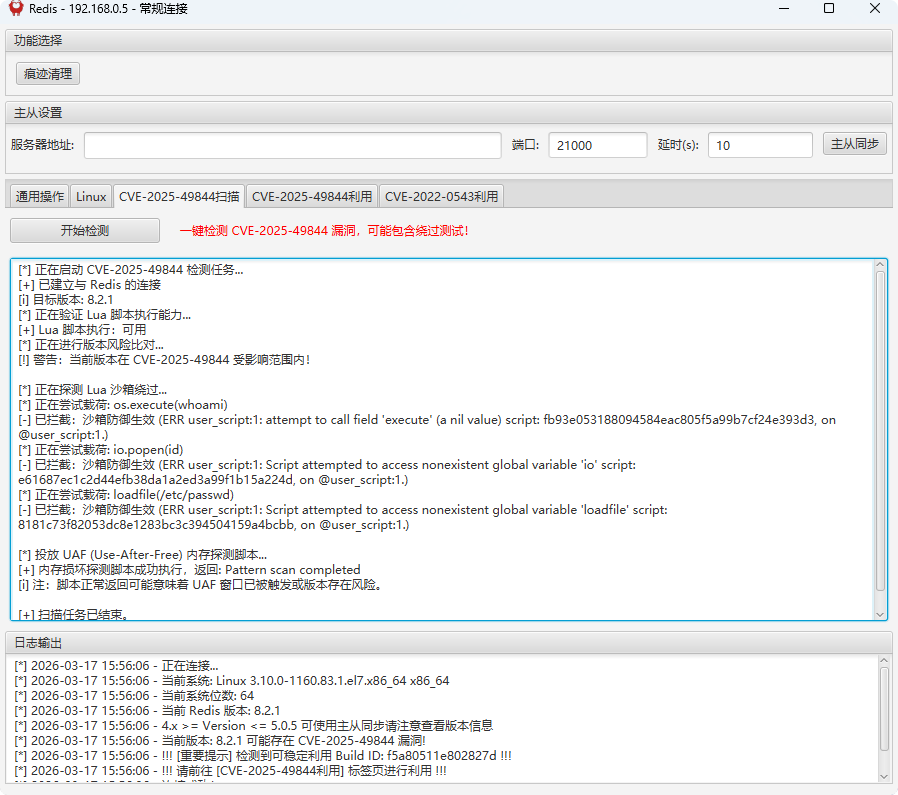Open the CVE-2025-49844利用 tab
This screenshot has width=898, height=795.
tap(312, 196)
